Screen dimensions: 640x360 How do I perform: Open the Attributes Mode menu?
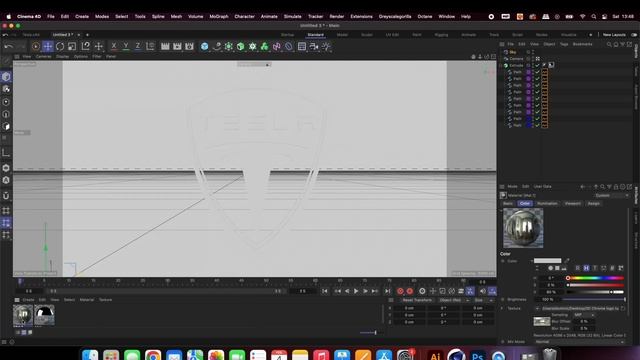pyautogui.click(x=512, y=187)
